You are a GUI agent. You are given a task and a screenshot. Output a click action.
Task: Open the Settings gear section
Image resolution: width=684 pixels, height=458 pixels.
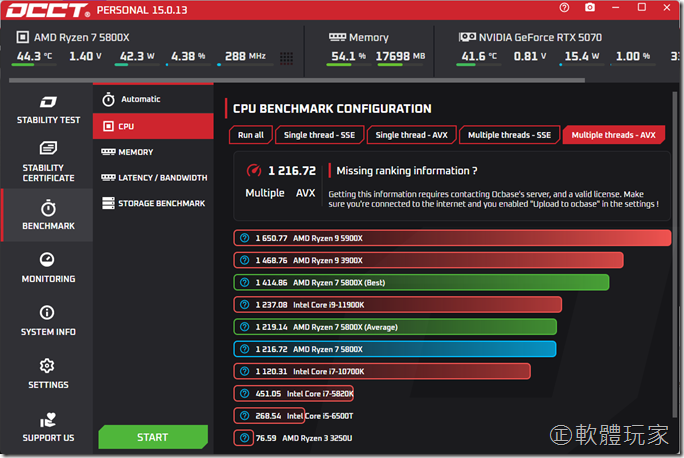pos(48,374)
